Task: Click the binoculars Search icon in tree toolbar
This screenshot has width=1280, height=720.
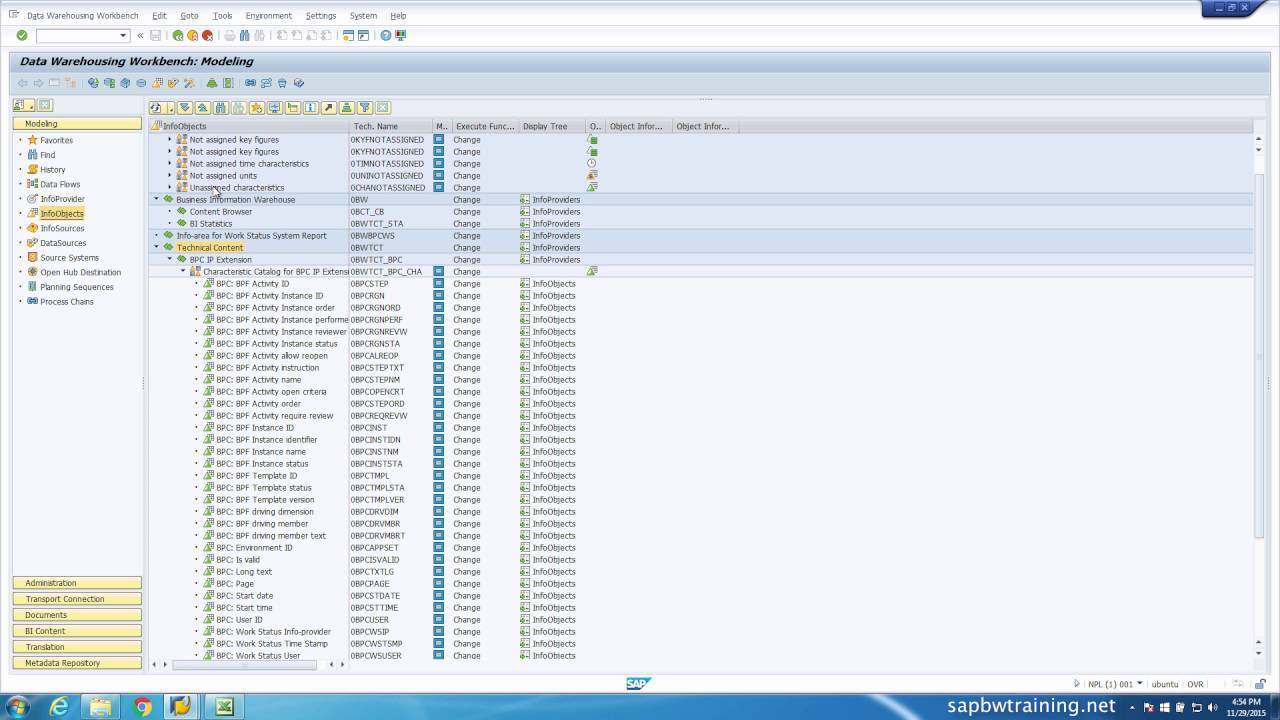Action: point(221,107)
